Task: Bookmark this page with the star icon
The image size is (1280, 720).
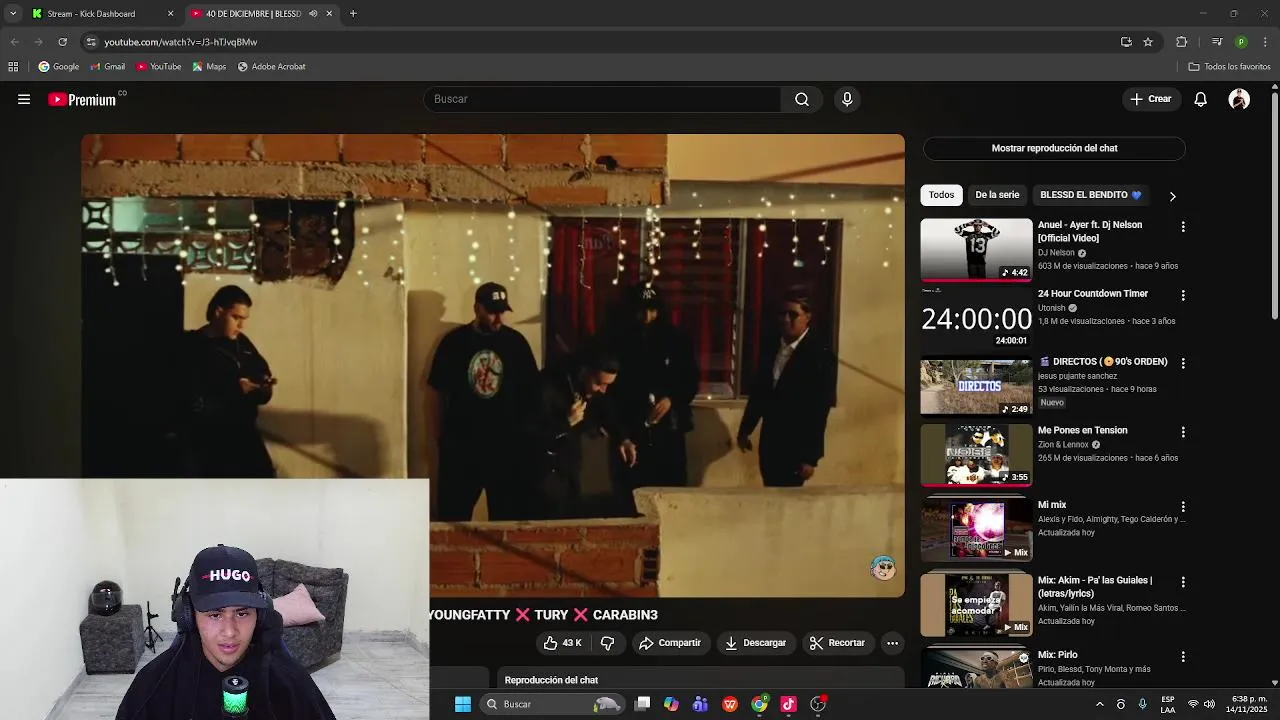Action: pos(1148,42)
